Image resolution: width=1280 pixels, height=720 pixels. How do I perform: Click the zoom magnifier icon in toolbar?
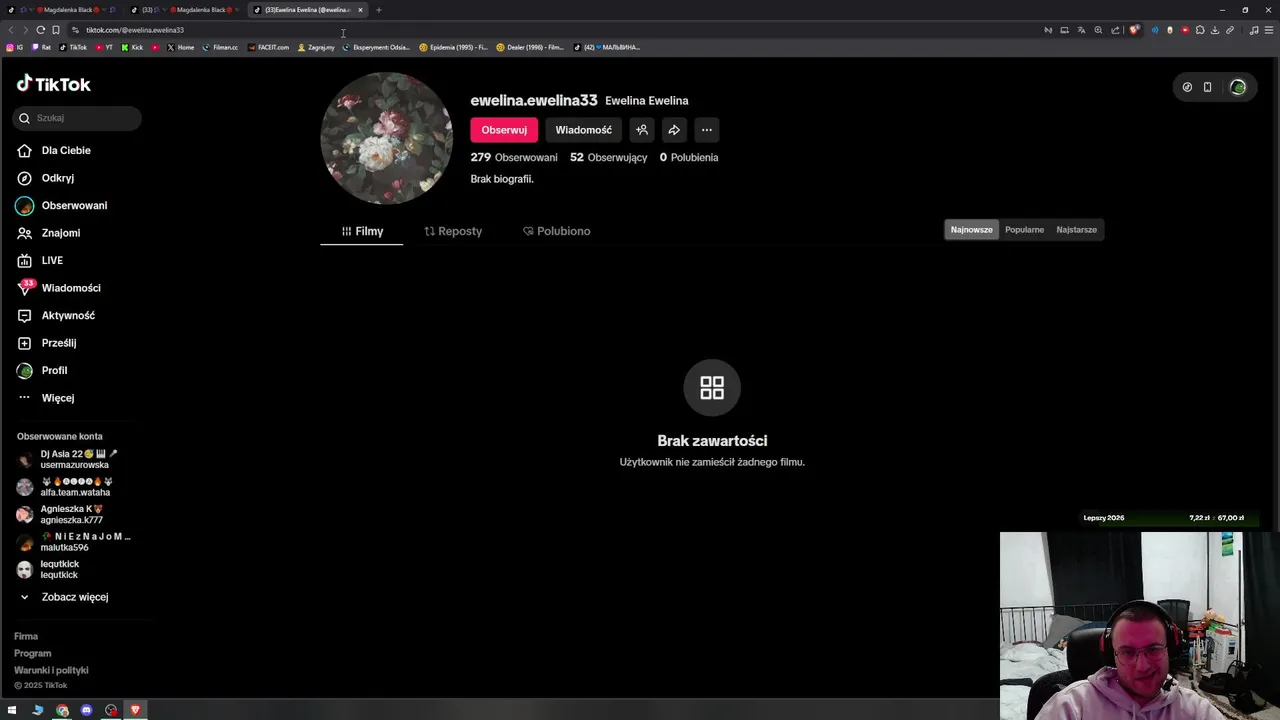pos(1098,30)
